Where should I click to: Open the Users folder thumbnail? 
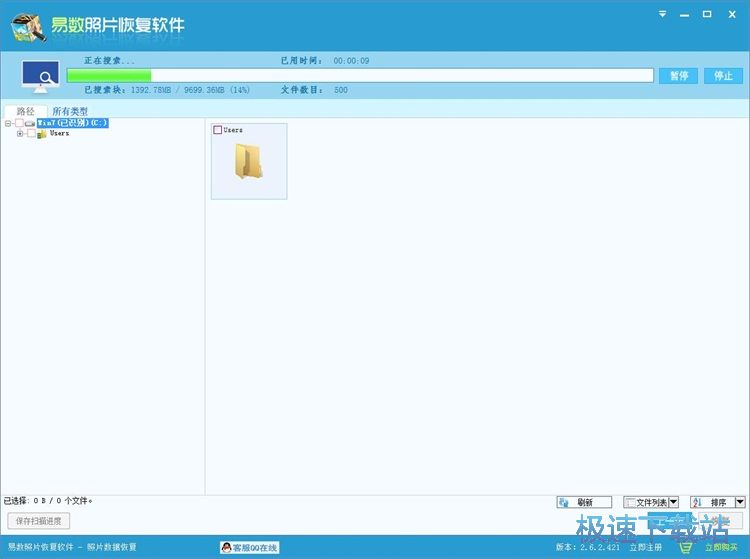[x=249, y=161]
